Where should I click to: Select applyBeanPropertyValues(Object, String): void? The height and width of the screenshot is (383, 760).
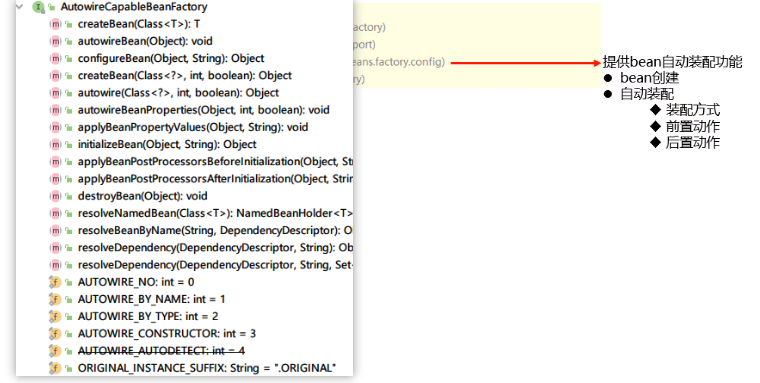tap(193, 127)
